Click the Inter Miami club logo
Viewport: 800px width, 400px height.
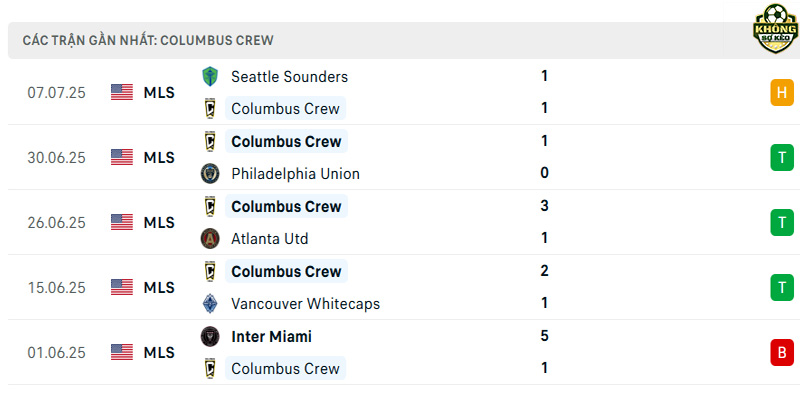tap(210, 336)
